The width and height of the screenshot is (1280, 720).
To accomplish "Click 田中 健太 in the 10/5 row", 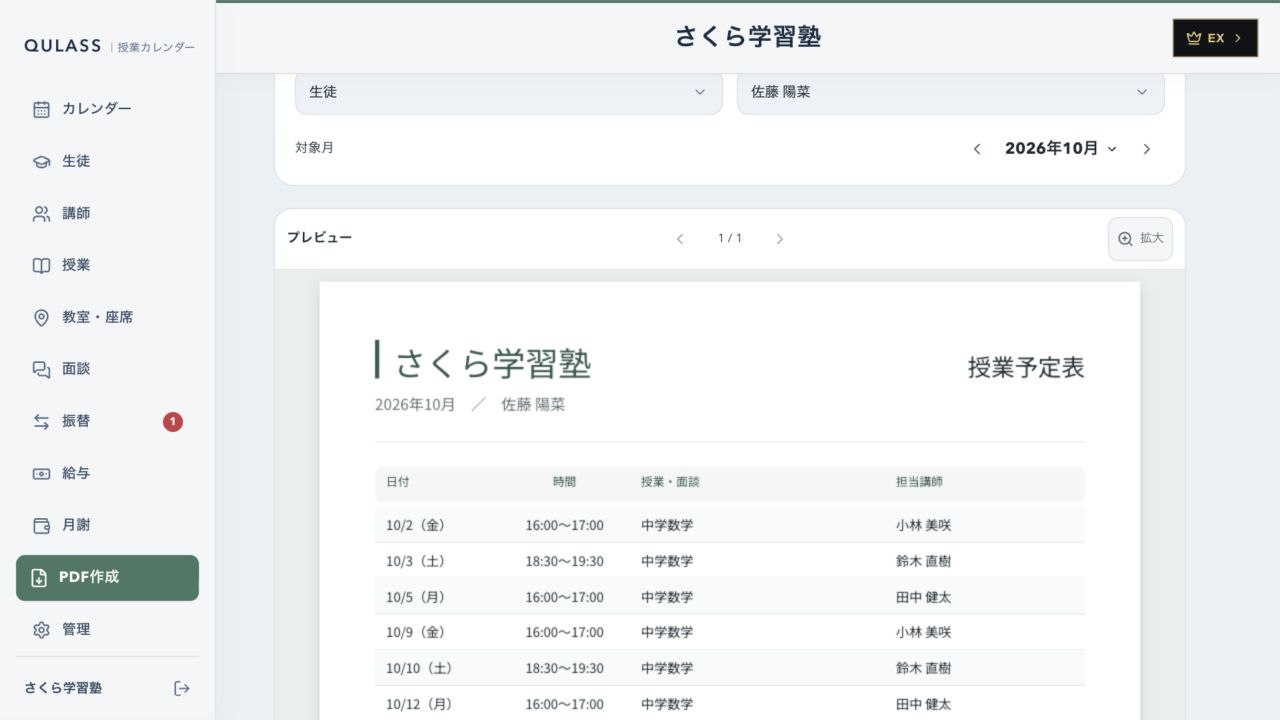I will 923,597.
